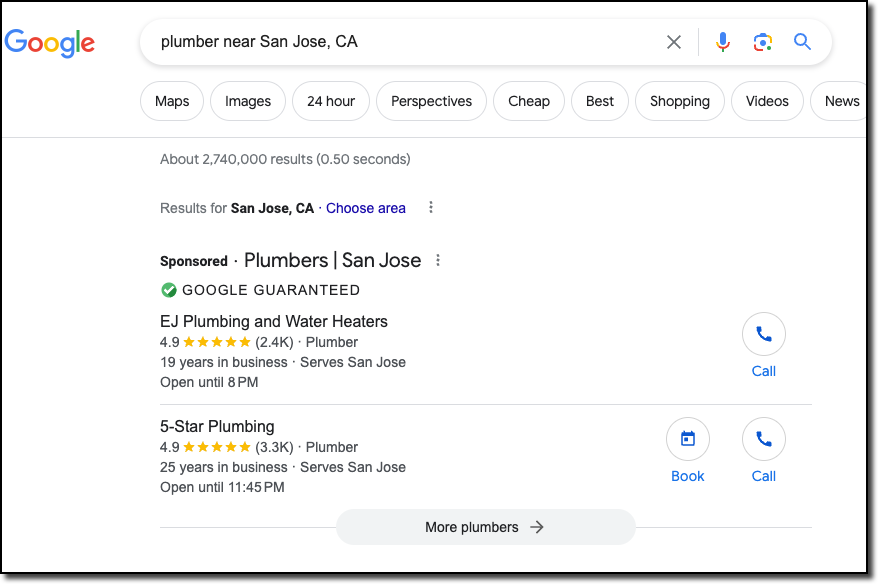Open three-dot menu beside Plumbers | San Jose
The image size is (878, 584).
(438, 260)
